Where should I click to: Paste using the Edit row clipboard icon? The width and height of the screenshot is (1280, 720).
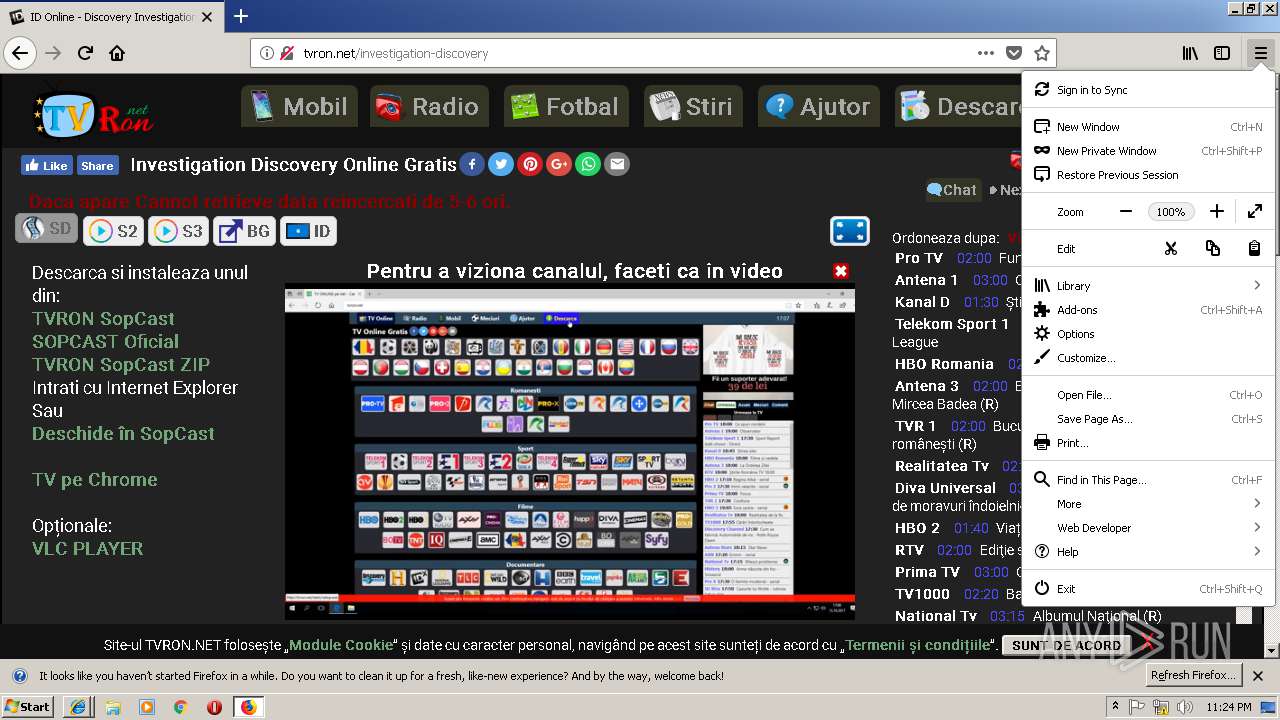(1254, 248)
